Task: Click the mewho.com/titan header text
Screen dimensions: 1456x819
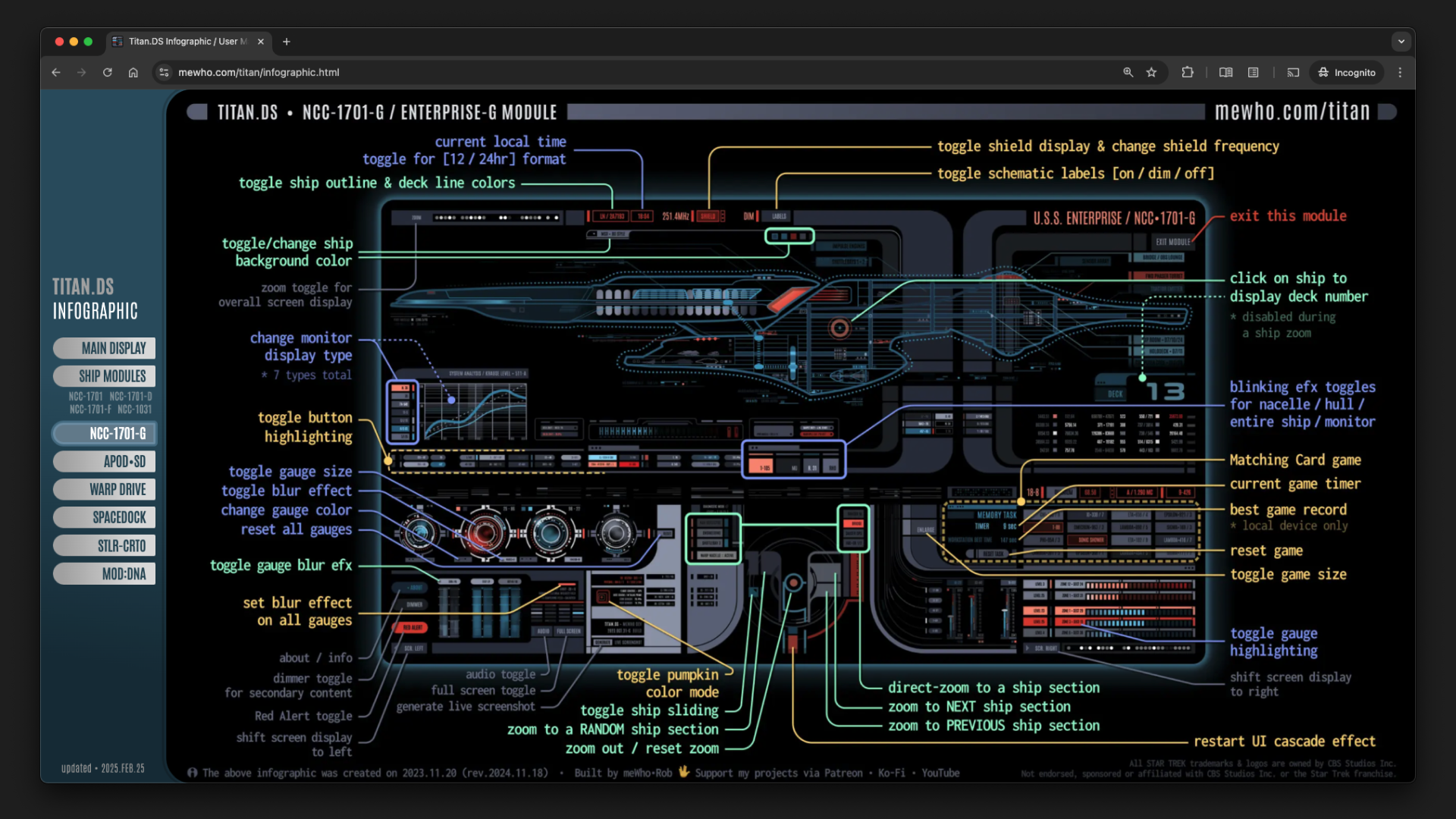Action: point(1292,111)
